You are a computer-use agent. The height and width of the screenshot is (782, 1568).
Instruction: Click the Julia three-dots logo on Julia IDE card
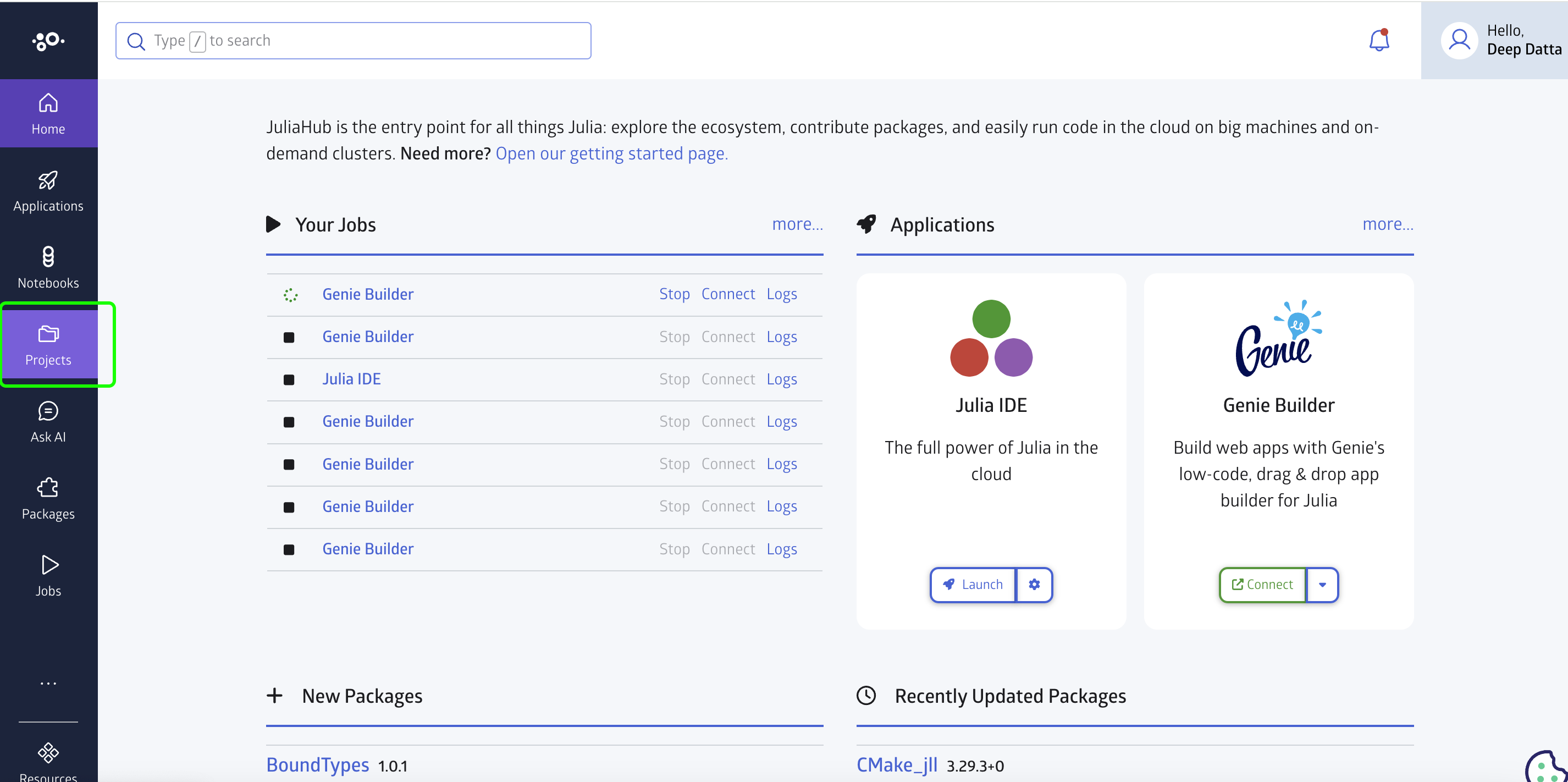pos(991,338)
